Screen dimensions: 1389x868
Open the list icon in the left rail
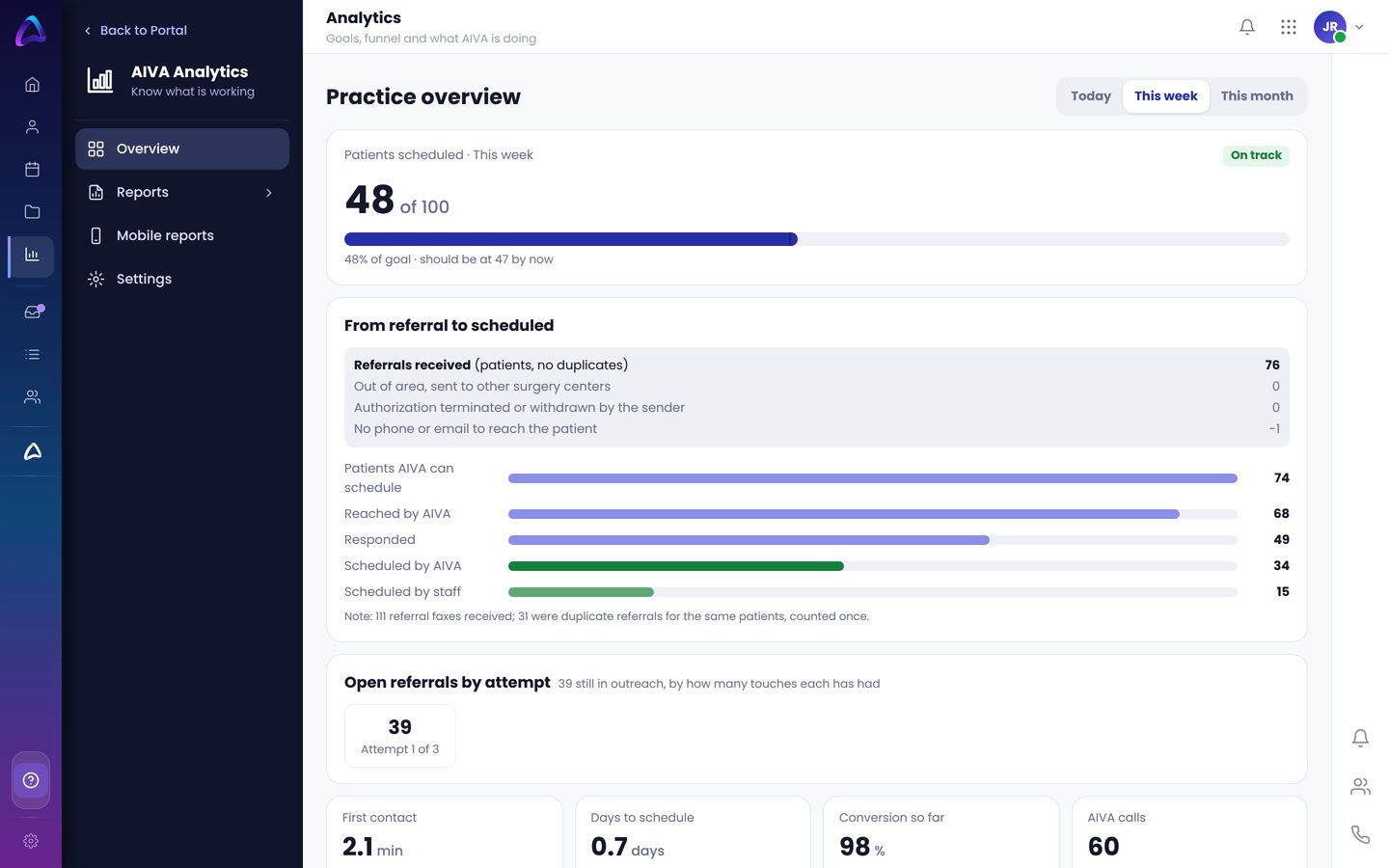[x=32, y=355]
